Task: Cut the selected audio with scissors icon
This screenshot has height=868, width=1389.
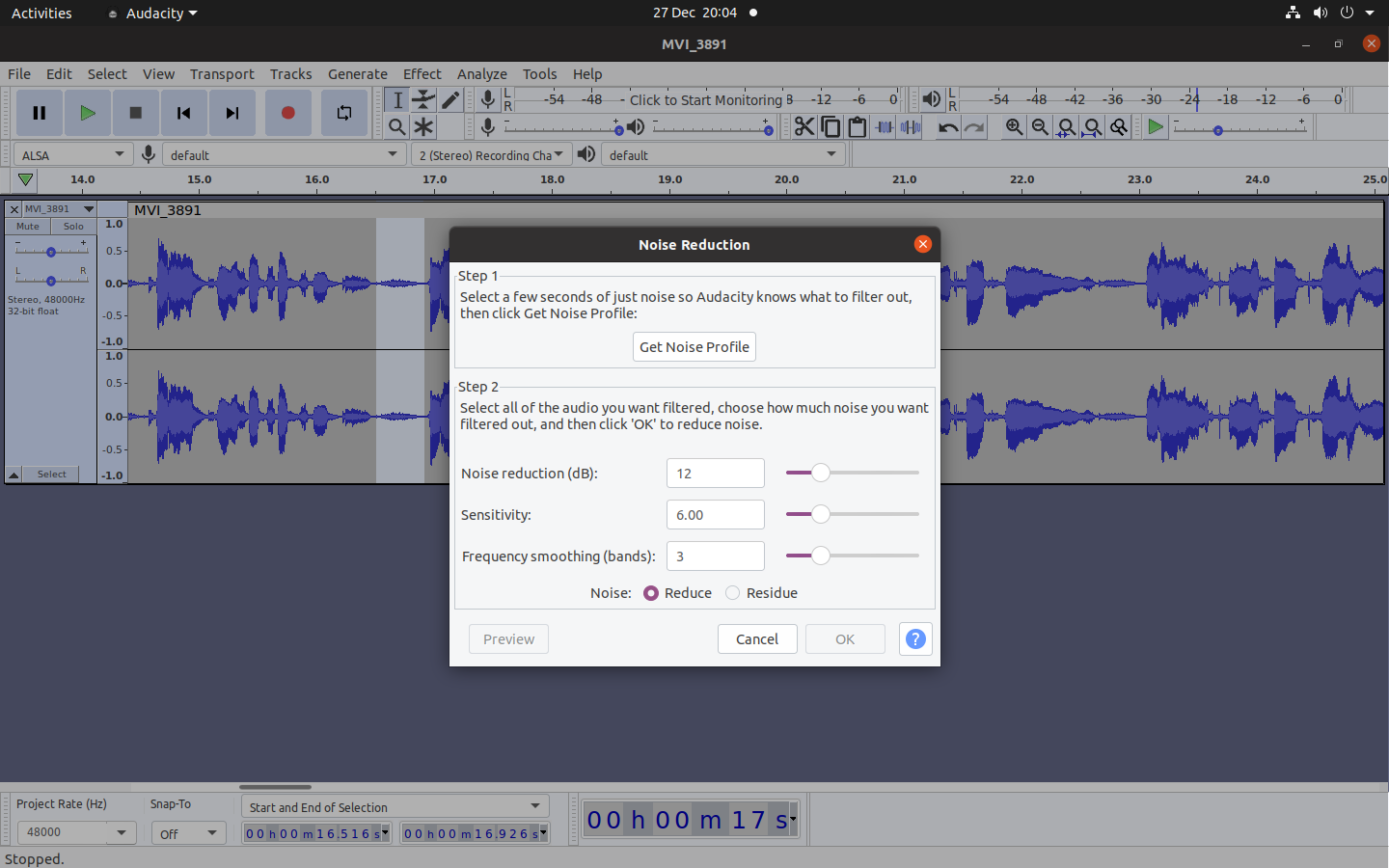Action: tap(804, 126)
